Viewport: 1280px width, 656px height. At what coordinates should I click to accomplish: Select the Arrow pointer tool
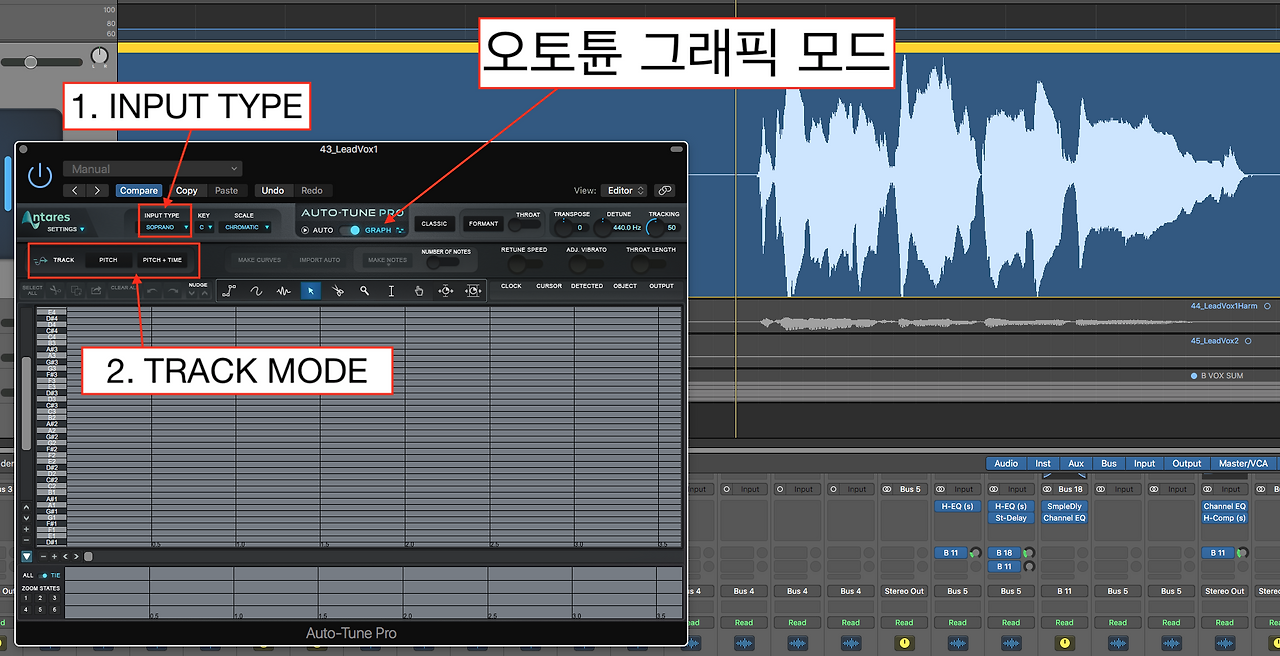point(311,291)
